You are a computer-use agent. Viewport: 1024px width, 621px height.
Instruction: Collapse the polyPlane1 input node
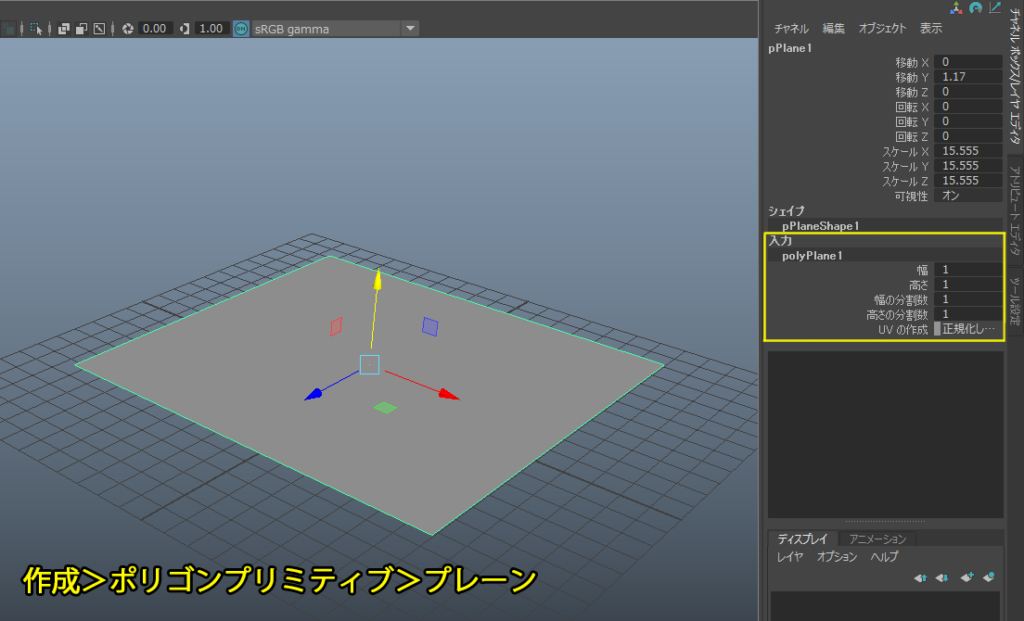point(812,255)
